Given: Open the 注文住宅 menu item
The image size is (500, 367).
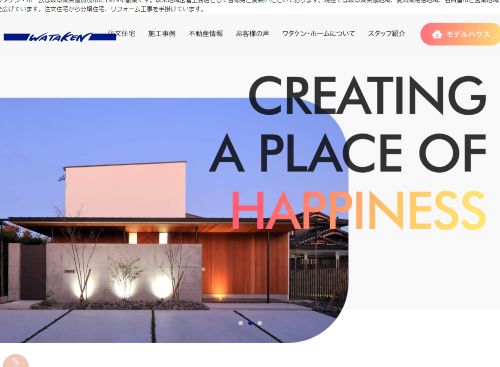Looking at the screenshot, I should coord(121,34).
